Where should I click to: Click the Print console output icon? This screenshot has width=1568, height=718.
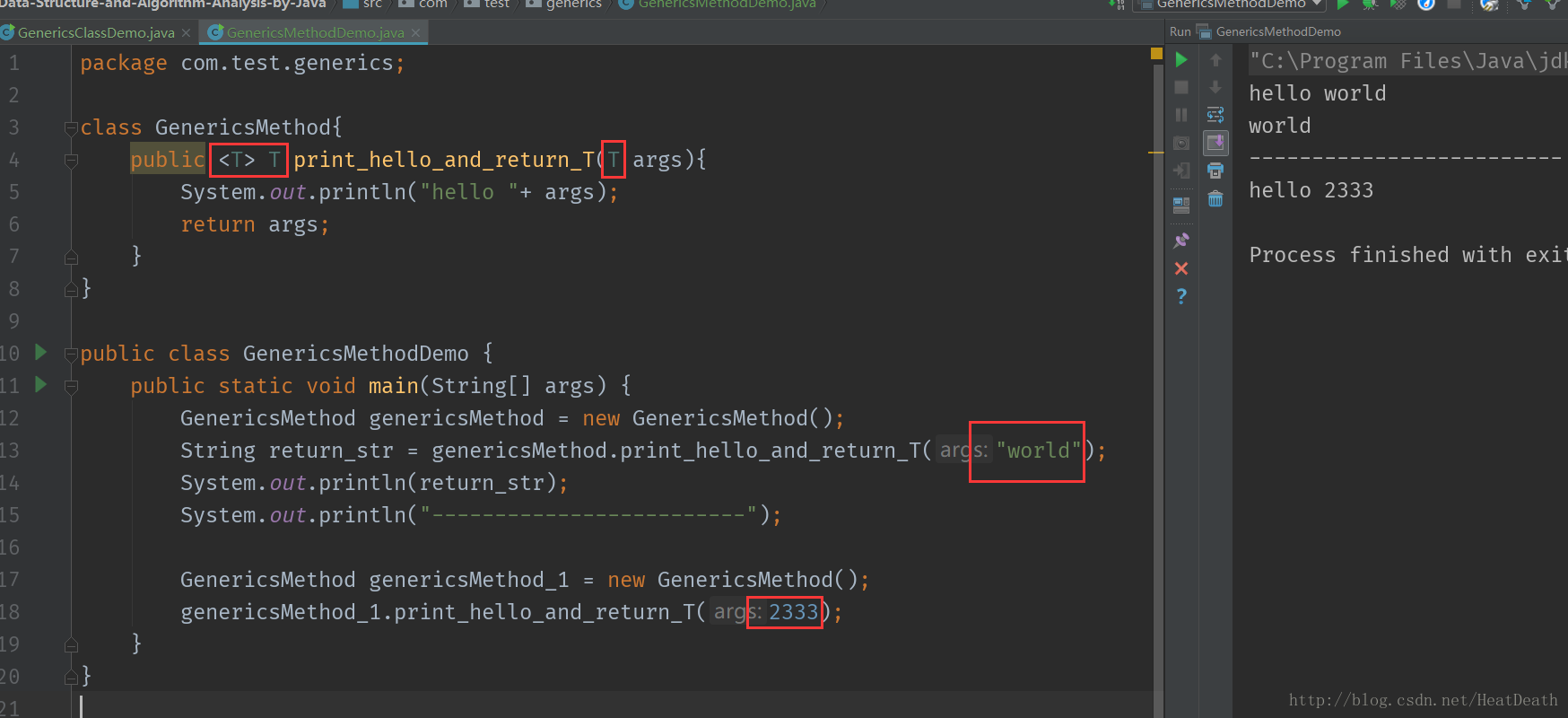coord(1215,171)
